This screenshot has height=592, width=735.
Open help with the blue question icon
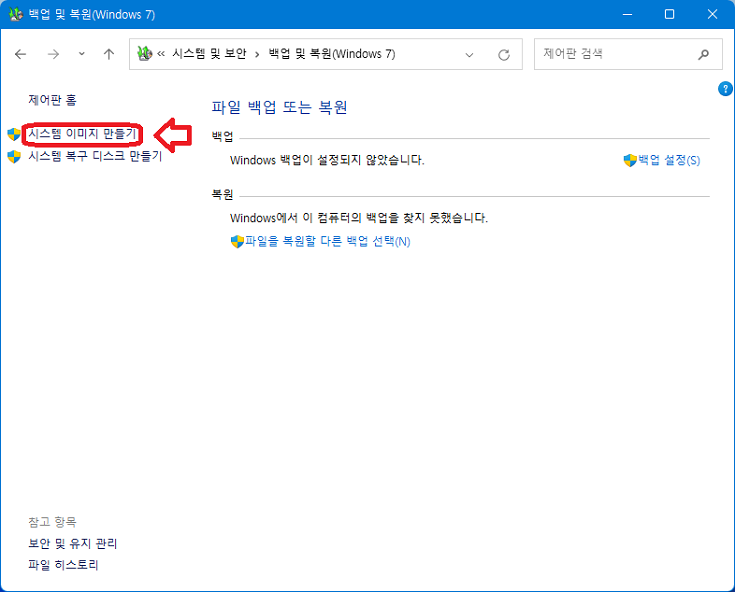click(x=725, y=89)
